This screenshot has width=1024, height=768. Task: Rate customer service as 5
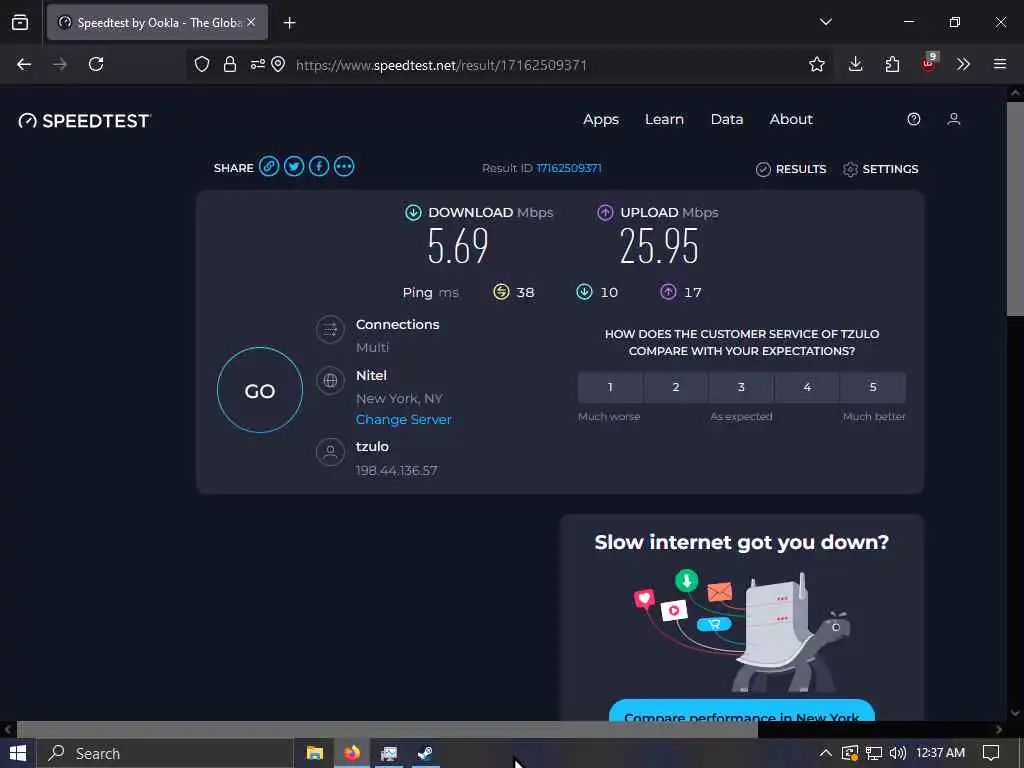pyautogui.click(x=873, y=387)
